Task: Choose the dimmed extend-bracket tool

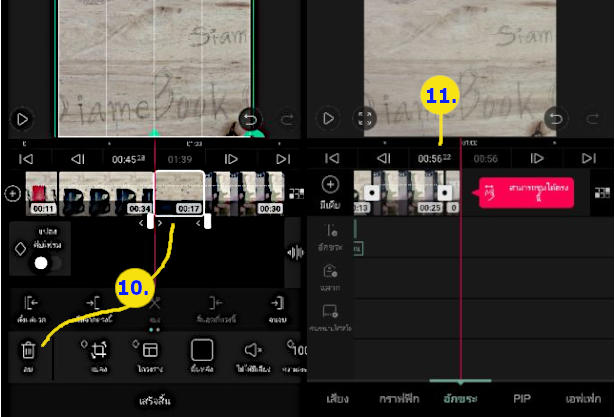Action: pyautogui.click(x=216, y=310)
